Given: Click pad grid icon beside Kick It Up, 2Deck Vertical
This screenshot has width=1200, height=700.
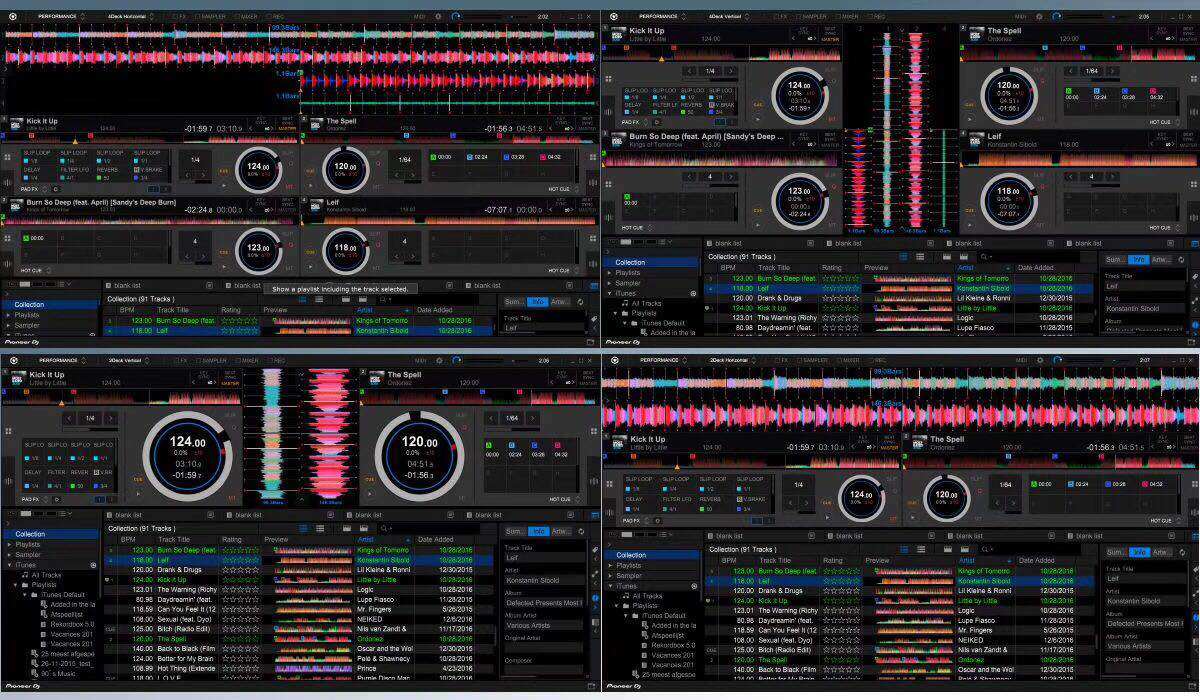Looking at the screenshot, I should (x=8, y=430).
